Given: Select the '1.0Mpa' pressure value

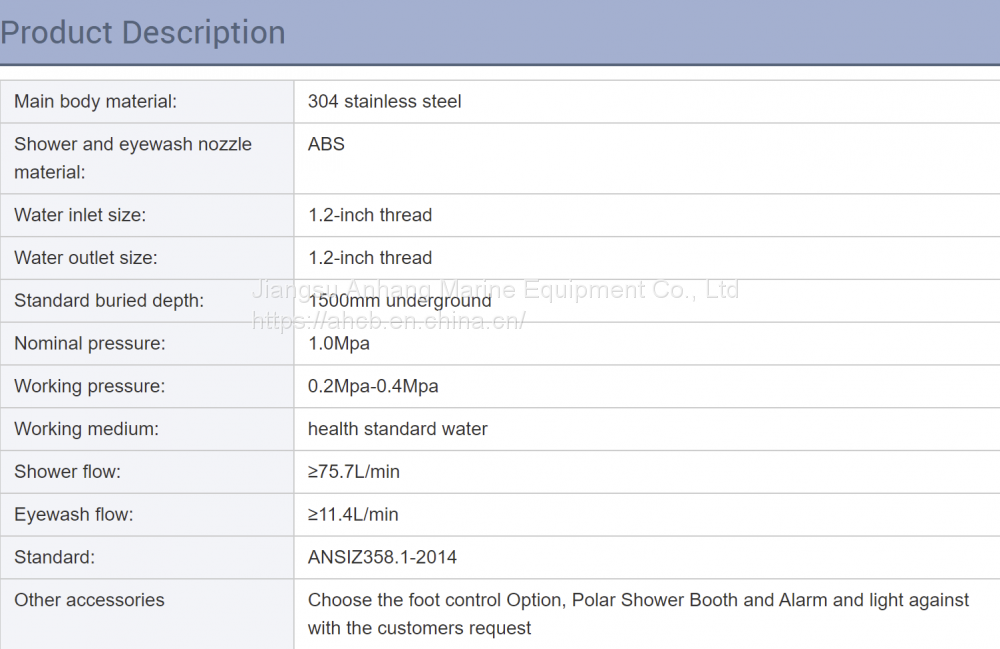Looking at the screenshot, I should tap(338, 344).
